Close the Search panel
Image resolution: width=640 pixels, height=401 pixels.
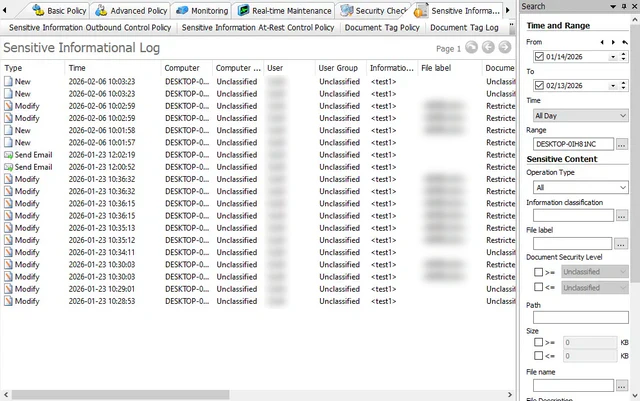pyautogui.click(x=634, y=6)
